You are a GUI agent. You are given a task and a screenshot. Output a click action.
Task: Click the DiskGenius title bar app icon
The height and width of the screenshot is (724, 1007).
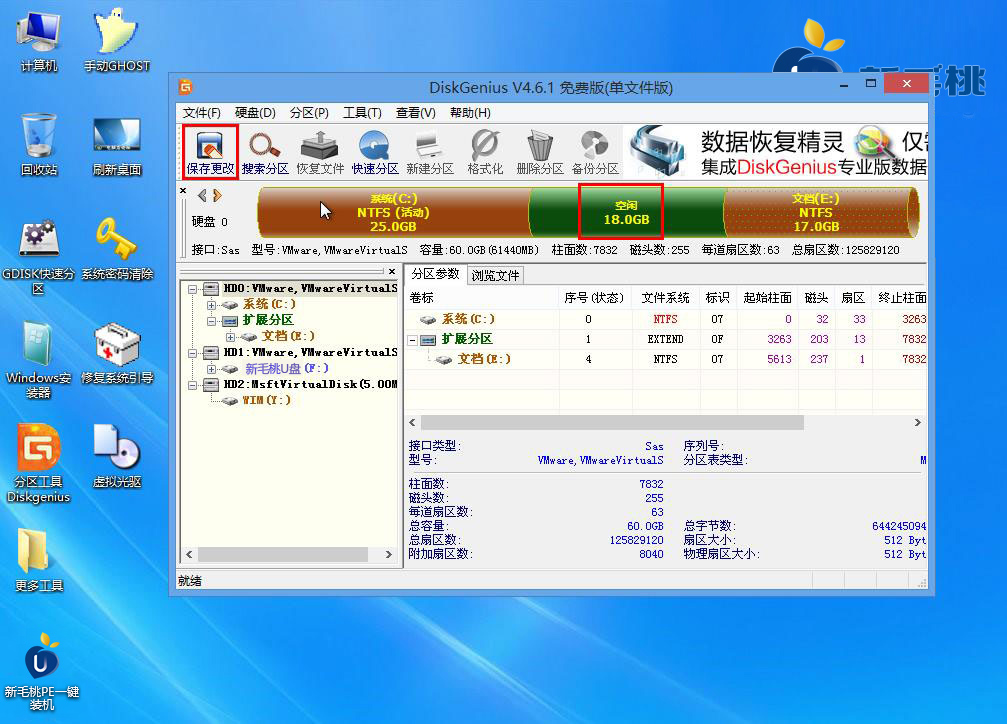tap(186, 86)
